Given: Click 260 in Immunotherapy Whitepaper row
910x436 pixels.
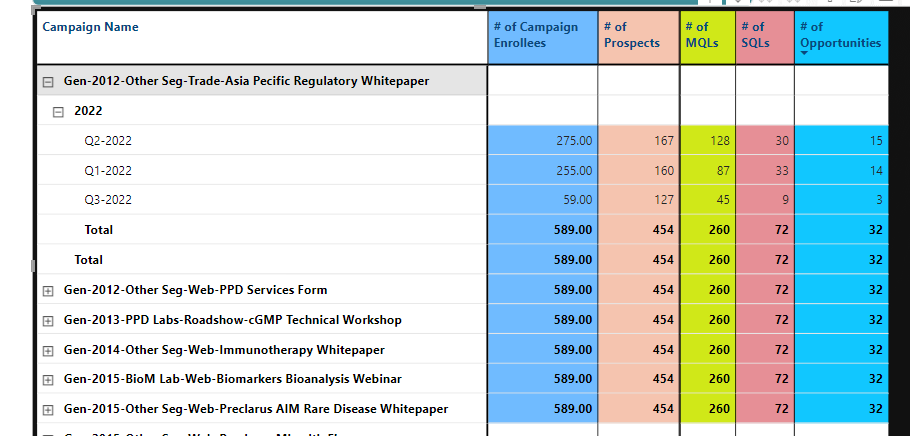Looking at the screenshot, I should click(720, 350).
